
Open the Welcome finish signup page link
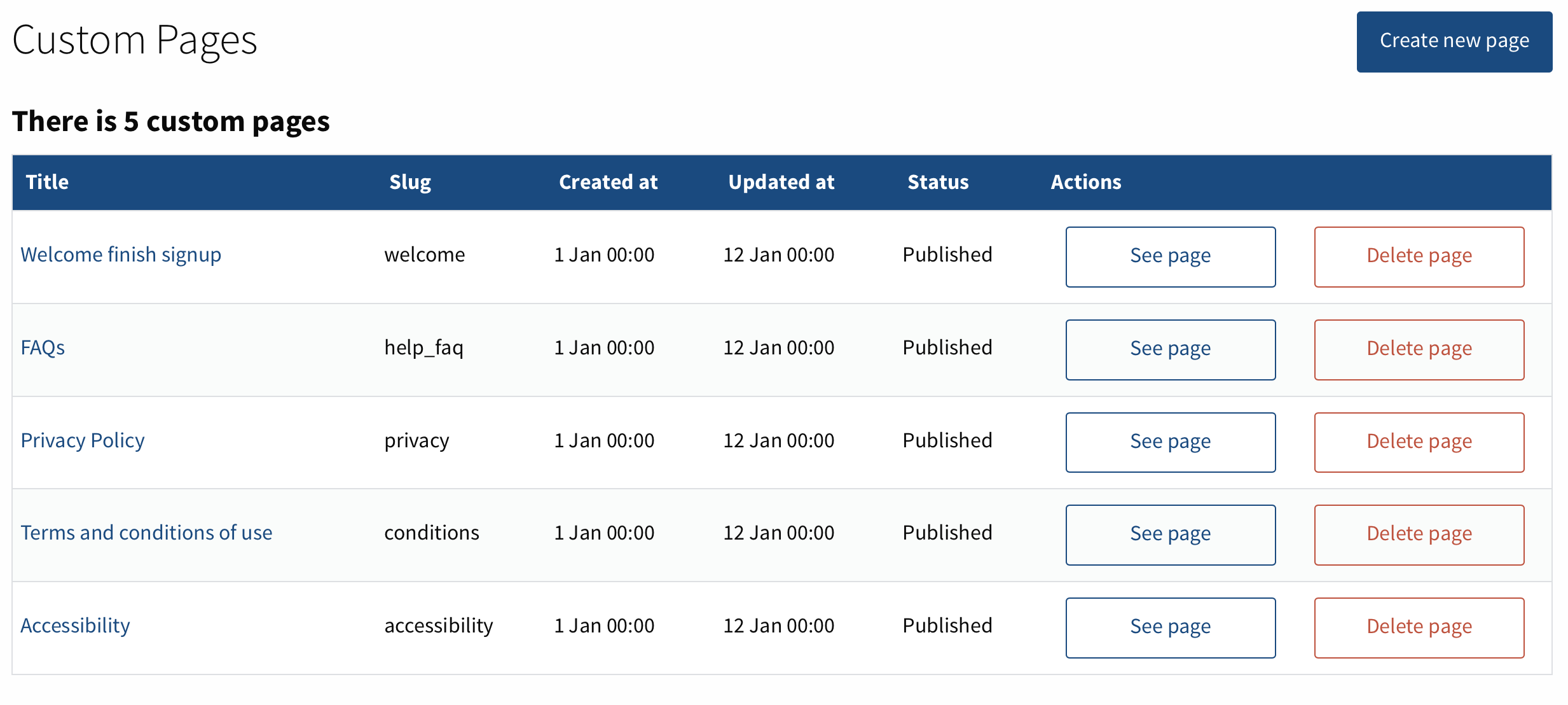[x=121, y=255]
